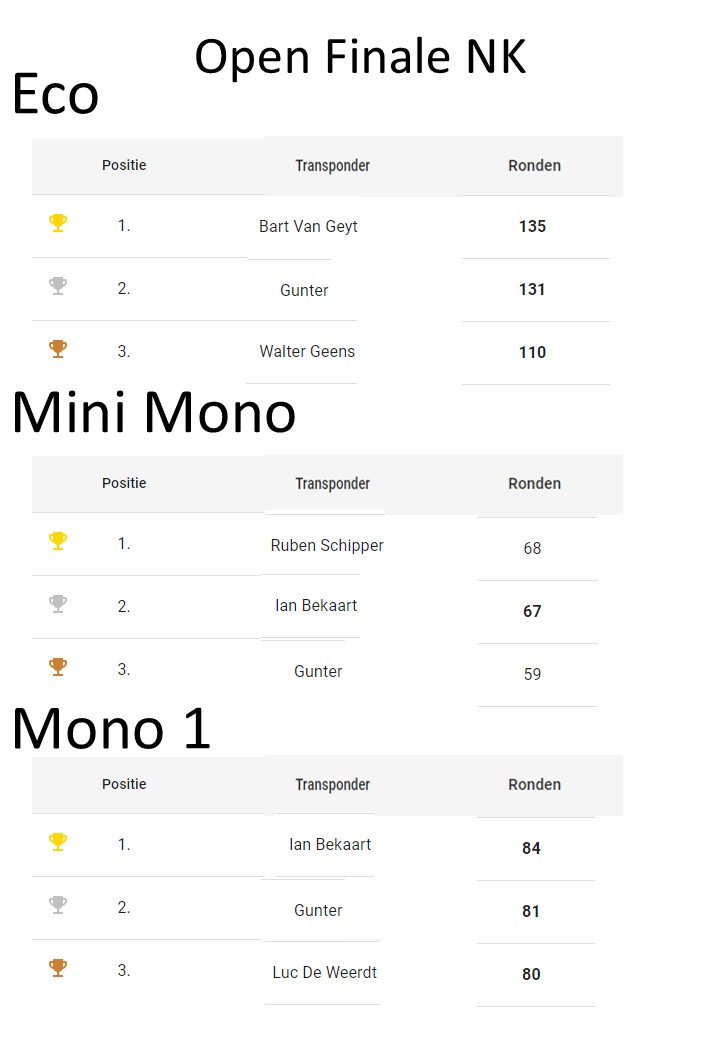Select Walter Geens in Eco results

307,351
